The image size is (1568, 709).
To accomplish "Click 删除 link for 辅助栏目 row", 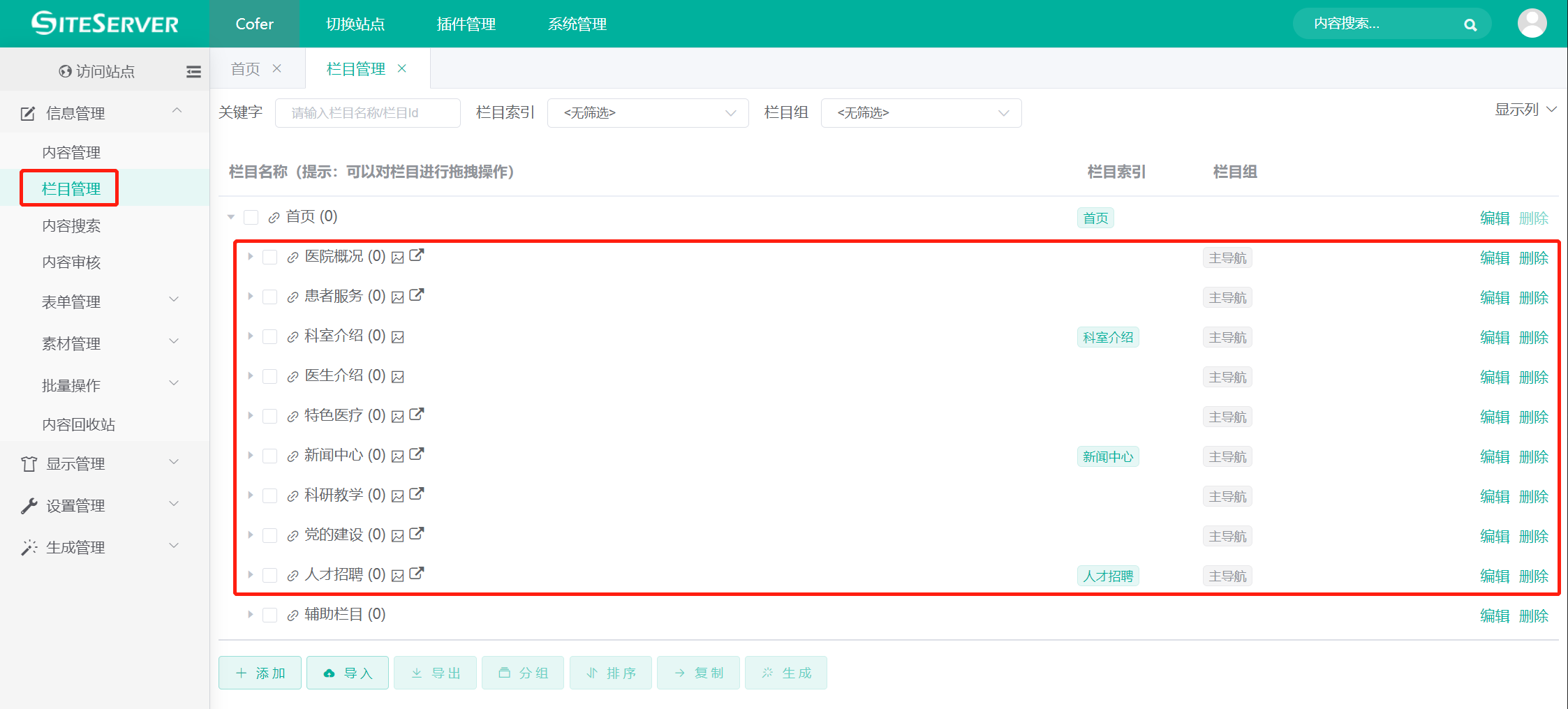I will pyautogui.click(x=1534, y=616).
